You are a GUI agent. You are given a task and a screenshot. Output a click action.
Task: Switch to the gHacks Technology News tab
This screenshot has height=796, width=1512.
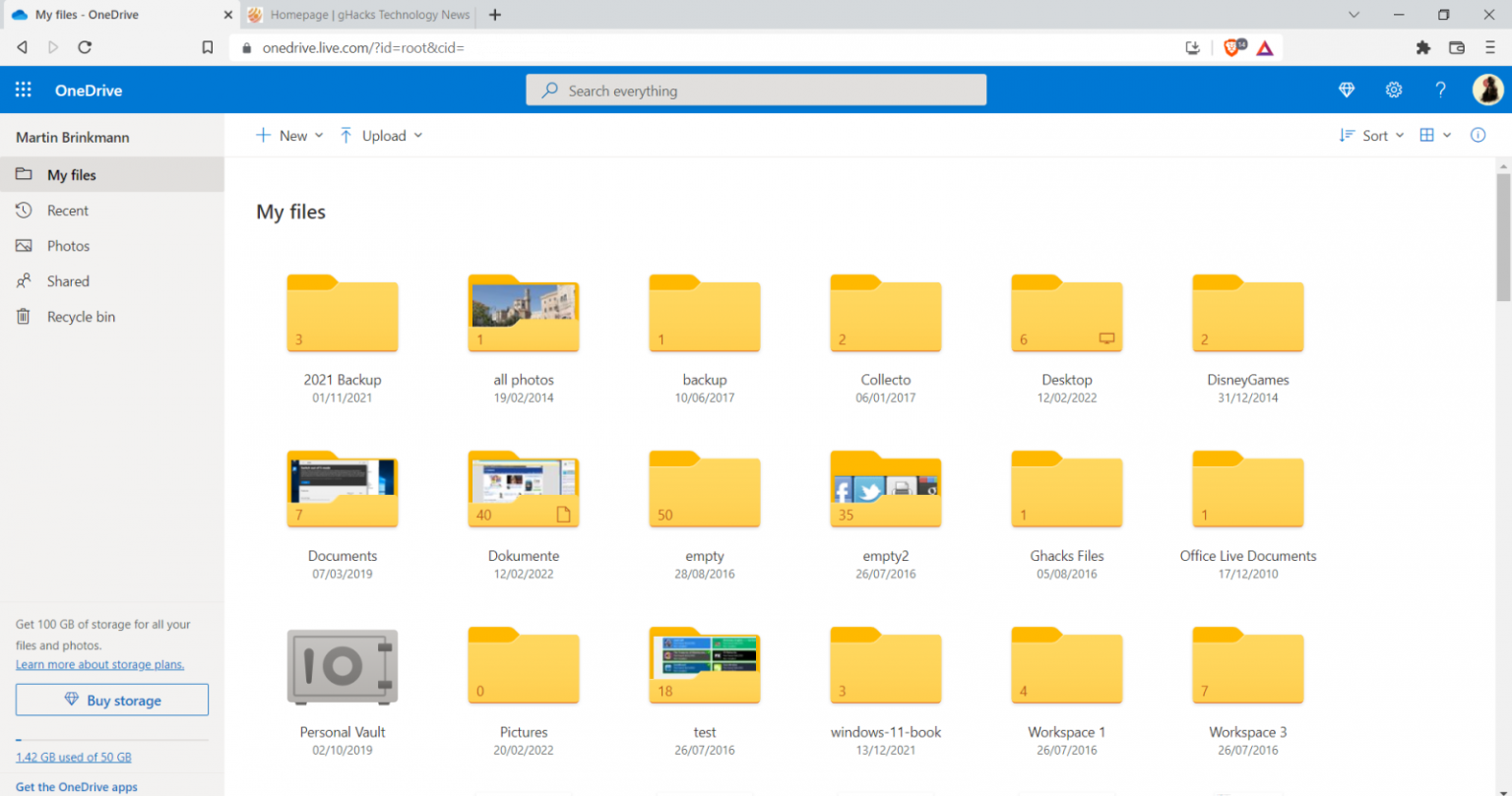[359, 15]
